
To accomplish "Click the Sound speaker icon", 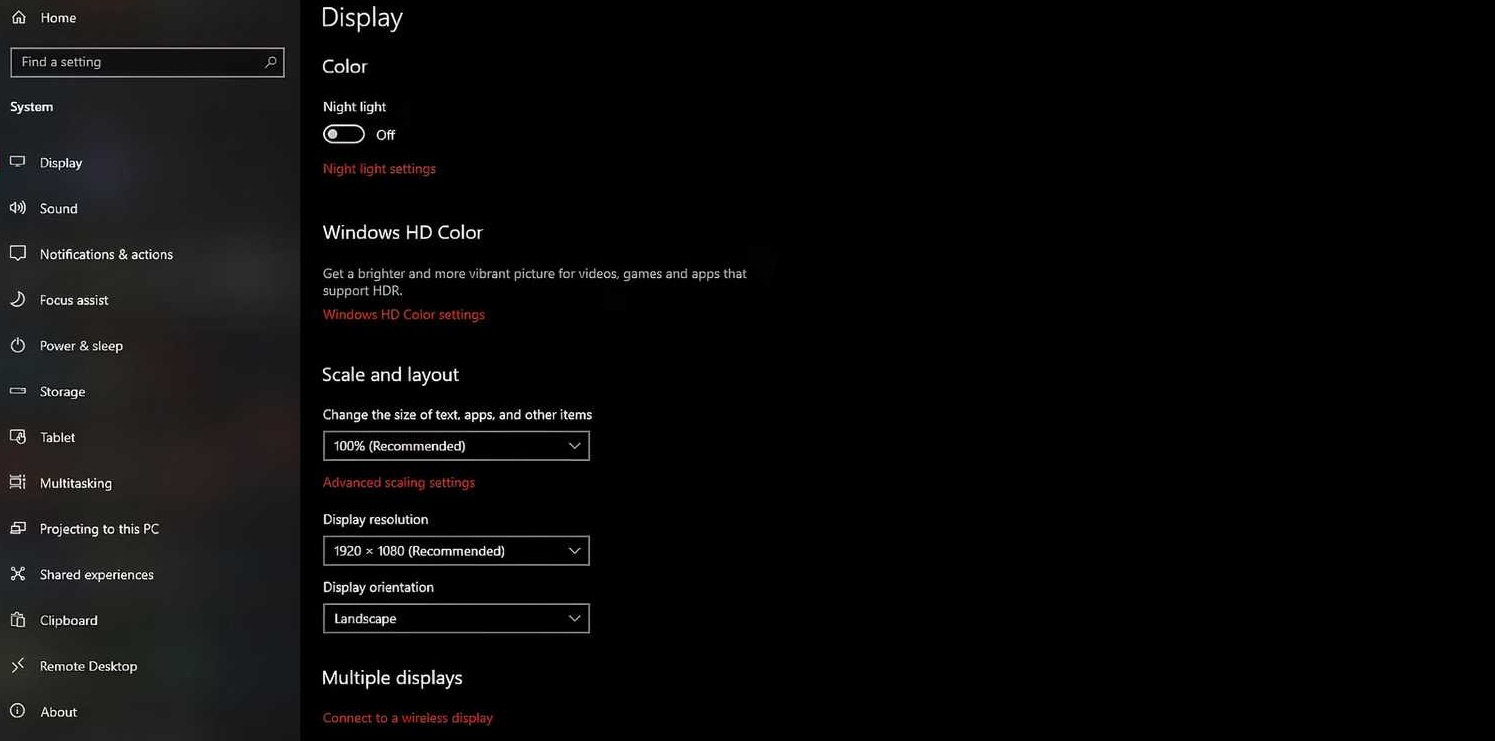I will [18, 208].
